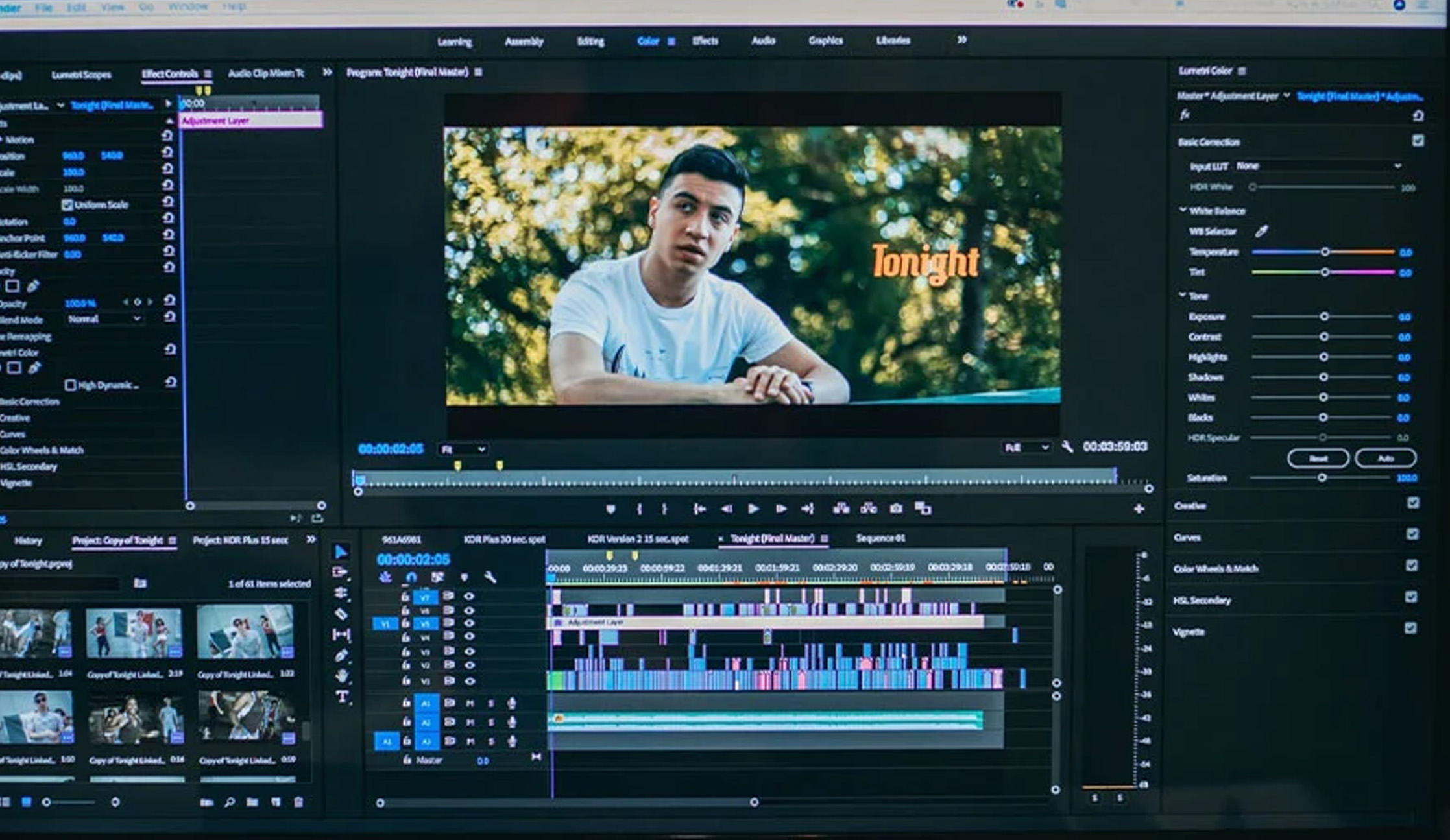Pick white balance with WB Selector eyedropper

(x=1261, y=231)
